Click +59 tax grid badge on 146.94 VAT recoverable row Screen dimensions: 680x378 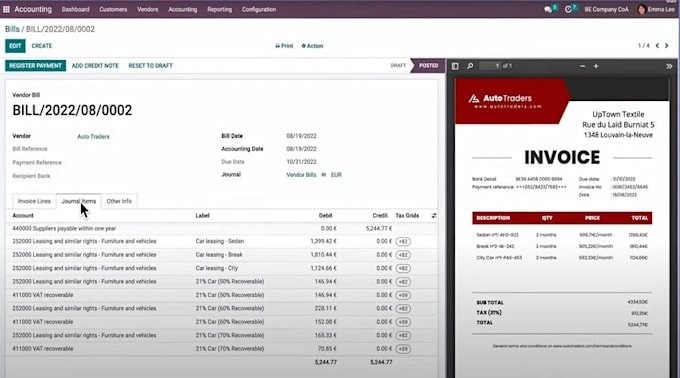pyautogui.click(x=403, y=295)
